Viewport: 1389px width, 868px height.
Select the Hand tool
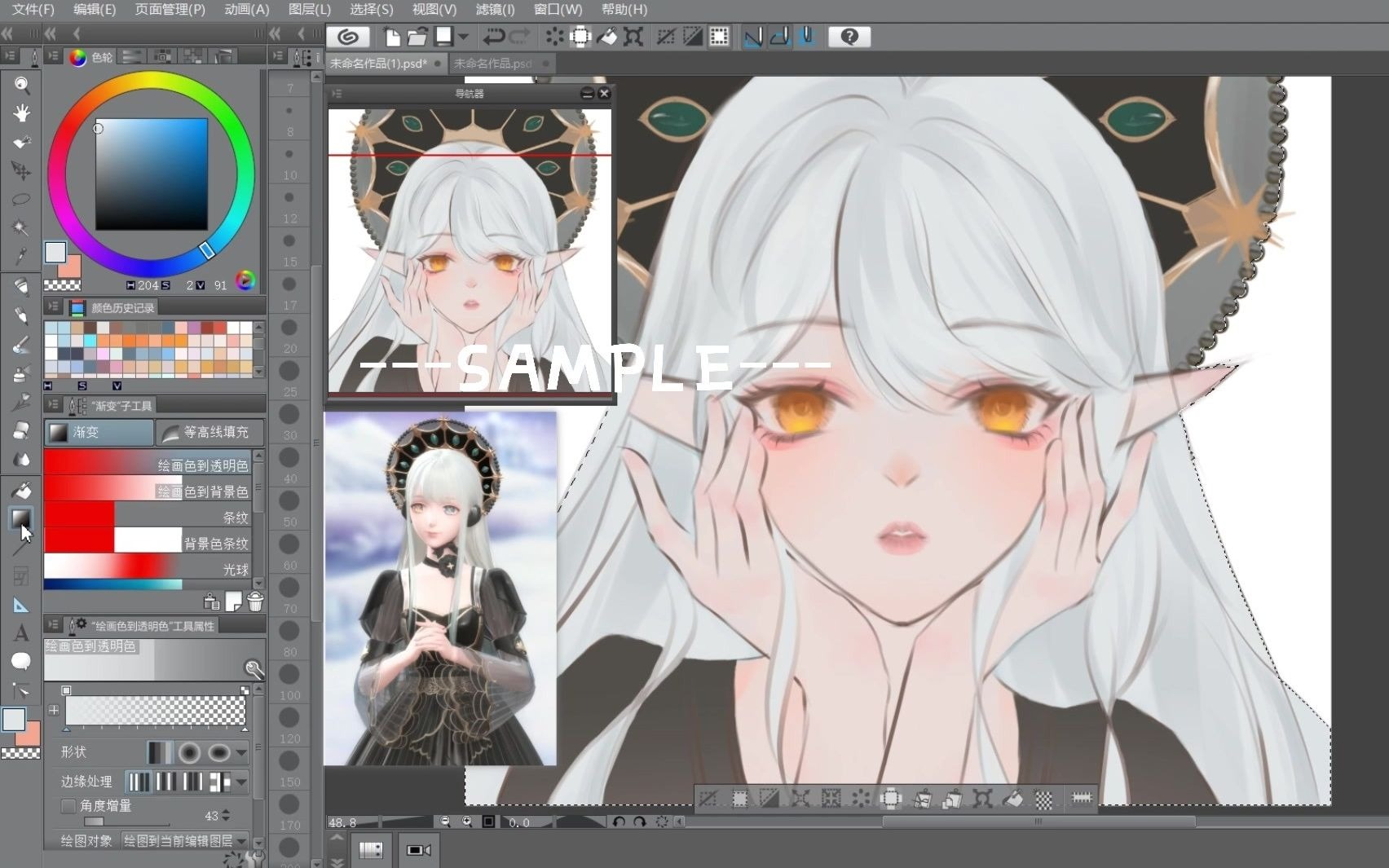pos(22,114)
